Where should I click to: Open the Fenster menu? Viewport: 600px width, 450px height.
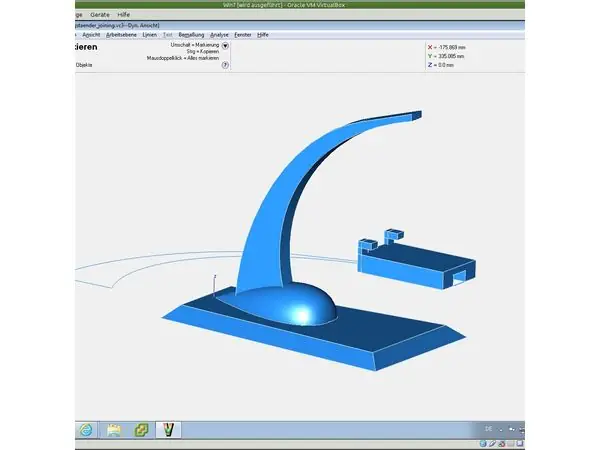pos(243,35)
